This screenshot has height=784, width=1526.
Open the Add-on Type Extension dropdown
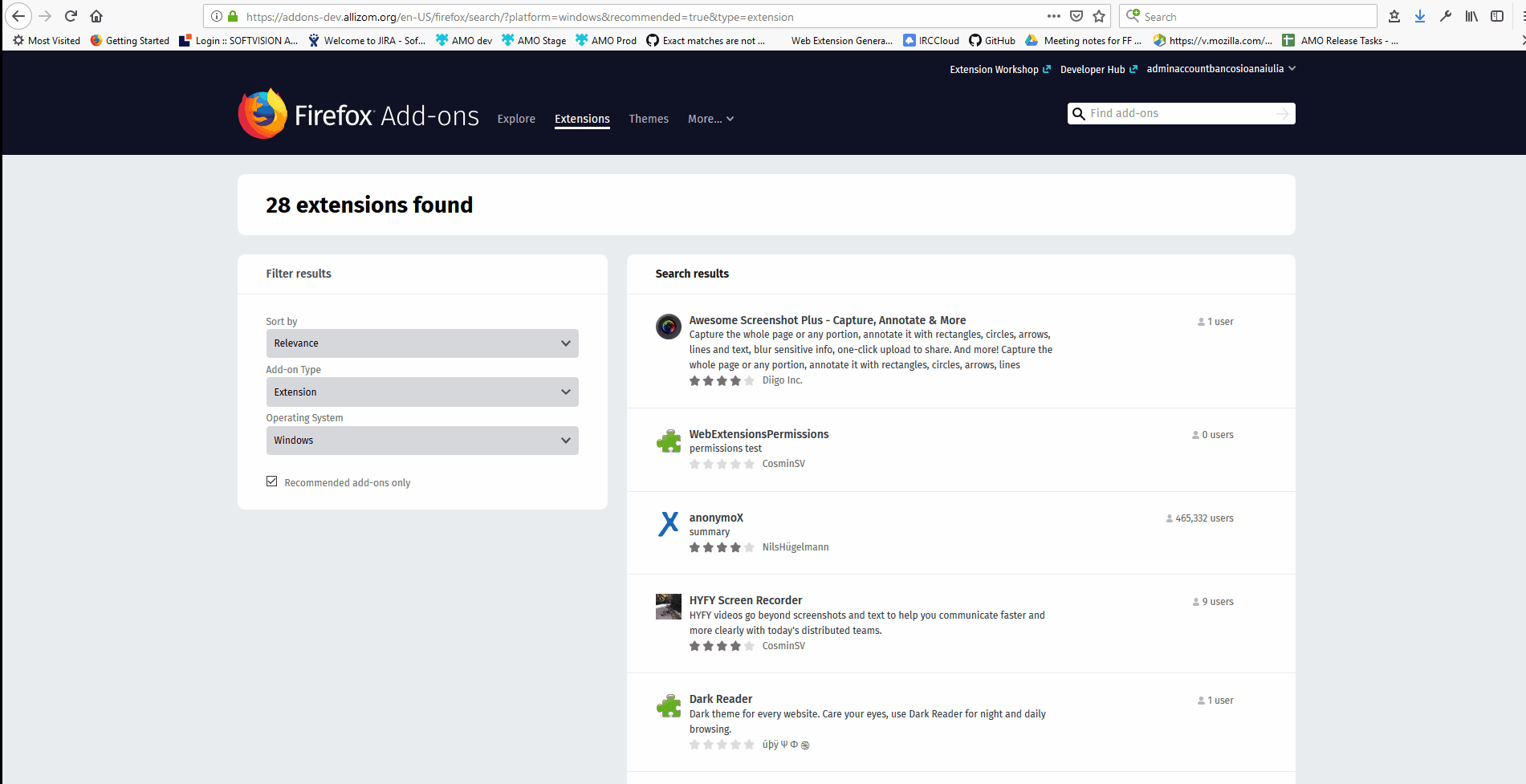click(422, 392)
